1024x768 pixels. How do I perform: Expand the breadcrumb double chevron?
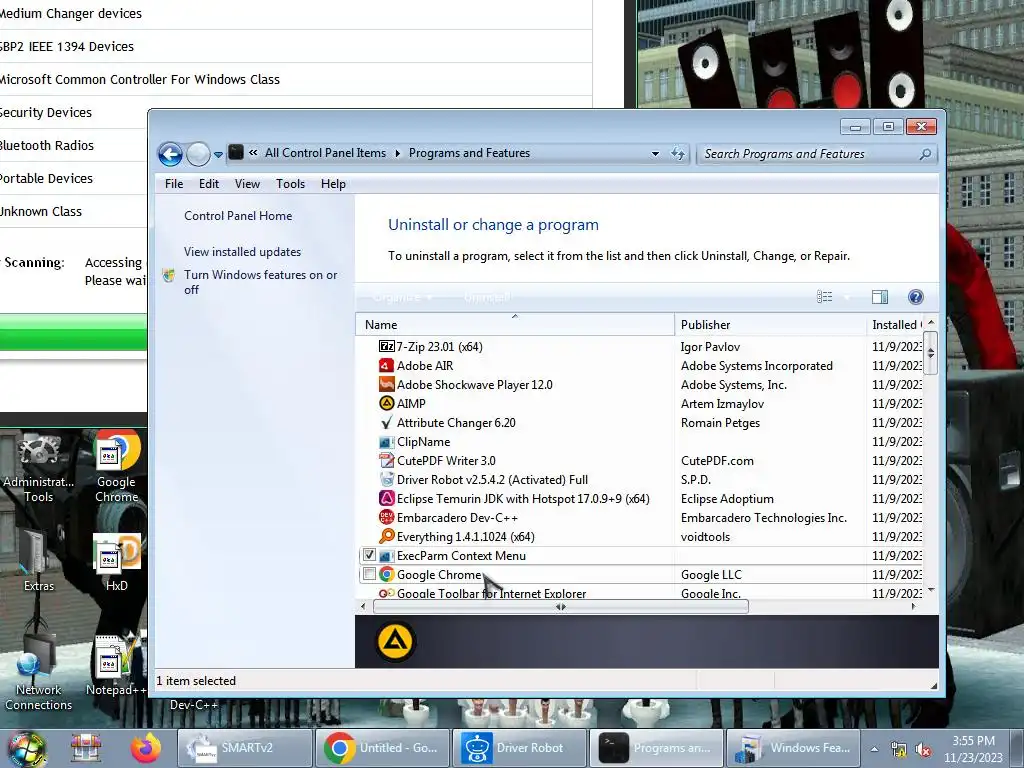(253, 153)
